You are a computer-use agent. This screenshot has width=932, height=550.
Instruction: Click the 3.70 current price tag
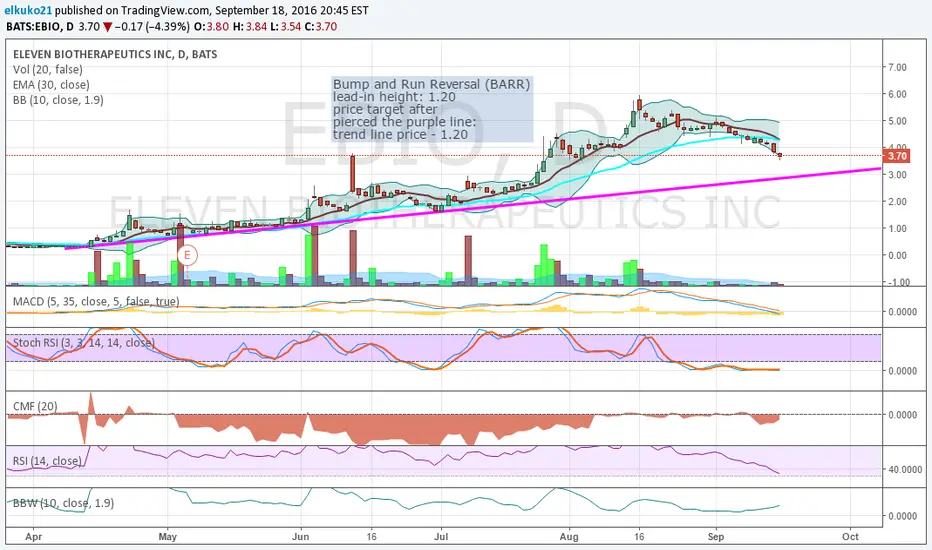click(896, 156)
